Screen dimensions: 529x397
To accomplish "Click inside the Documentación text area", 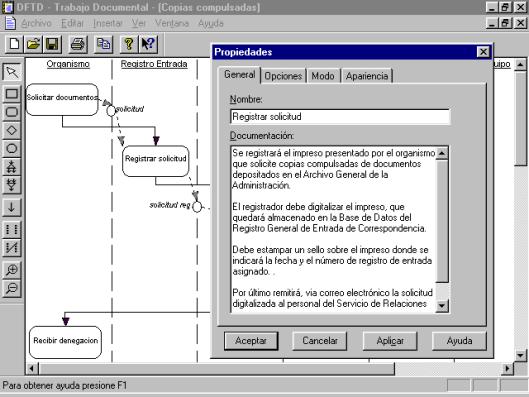I will [333, 229].
